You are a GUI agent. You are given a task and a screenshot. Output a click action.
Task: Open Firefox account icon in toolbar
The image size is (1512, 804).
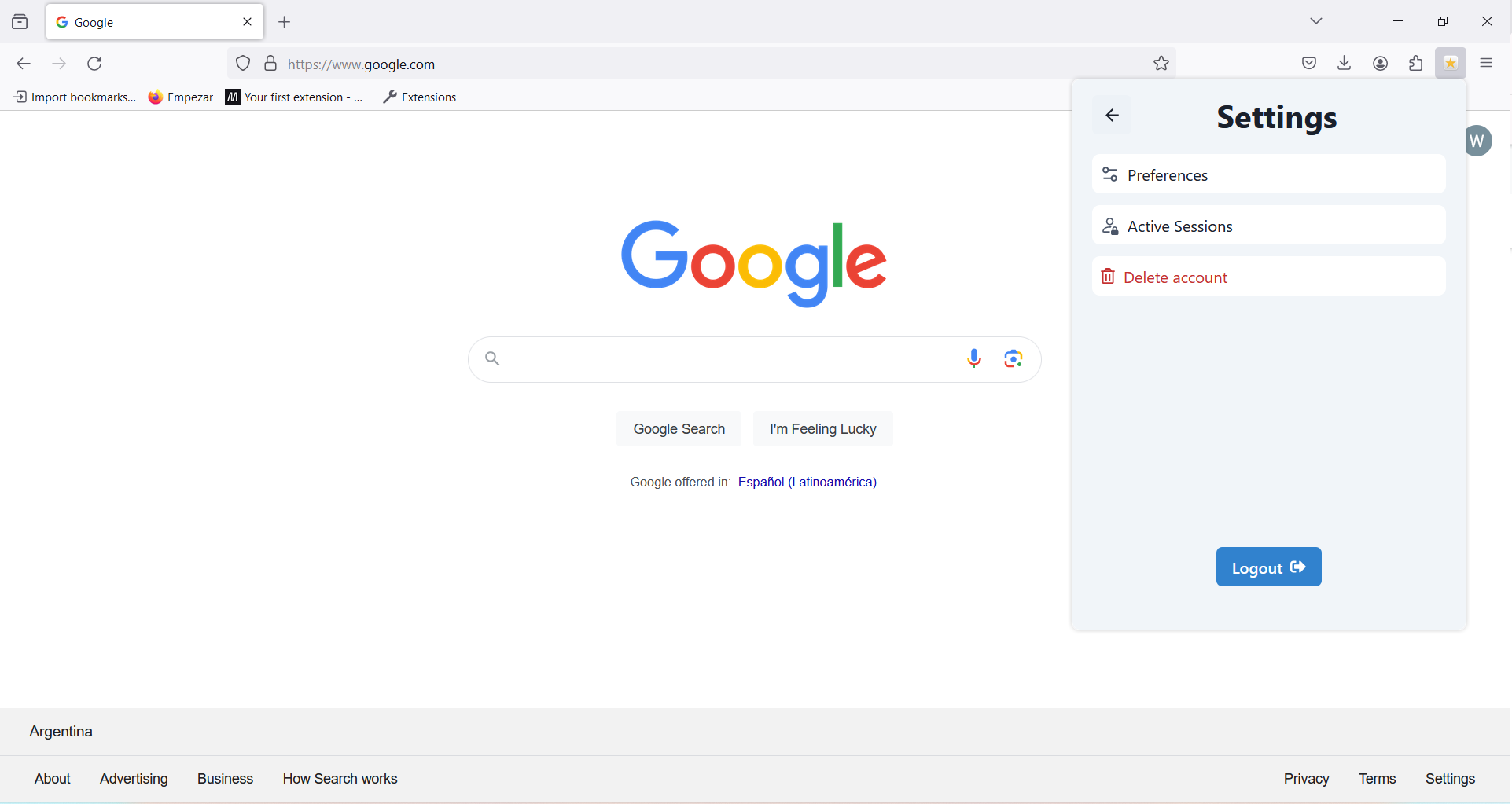pyautogui.click(x=1380, y=63)
